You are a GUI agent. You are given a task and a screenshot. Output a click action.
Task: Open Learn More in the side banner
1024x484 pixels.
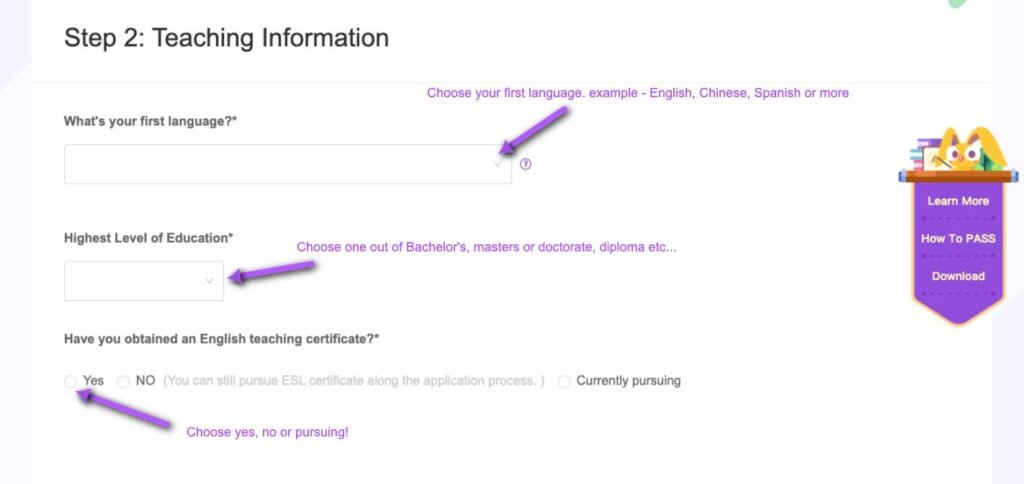pos(957,201)
